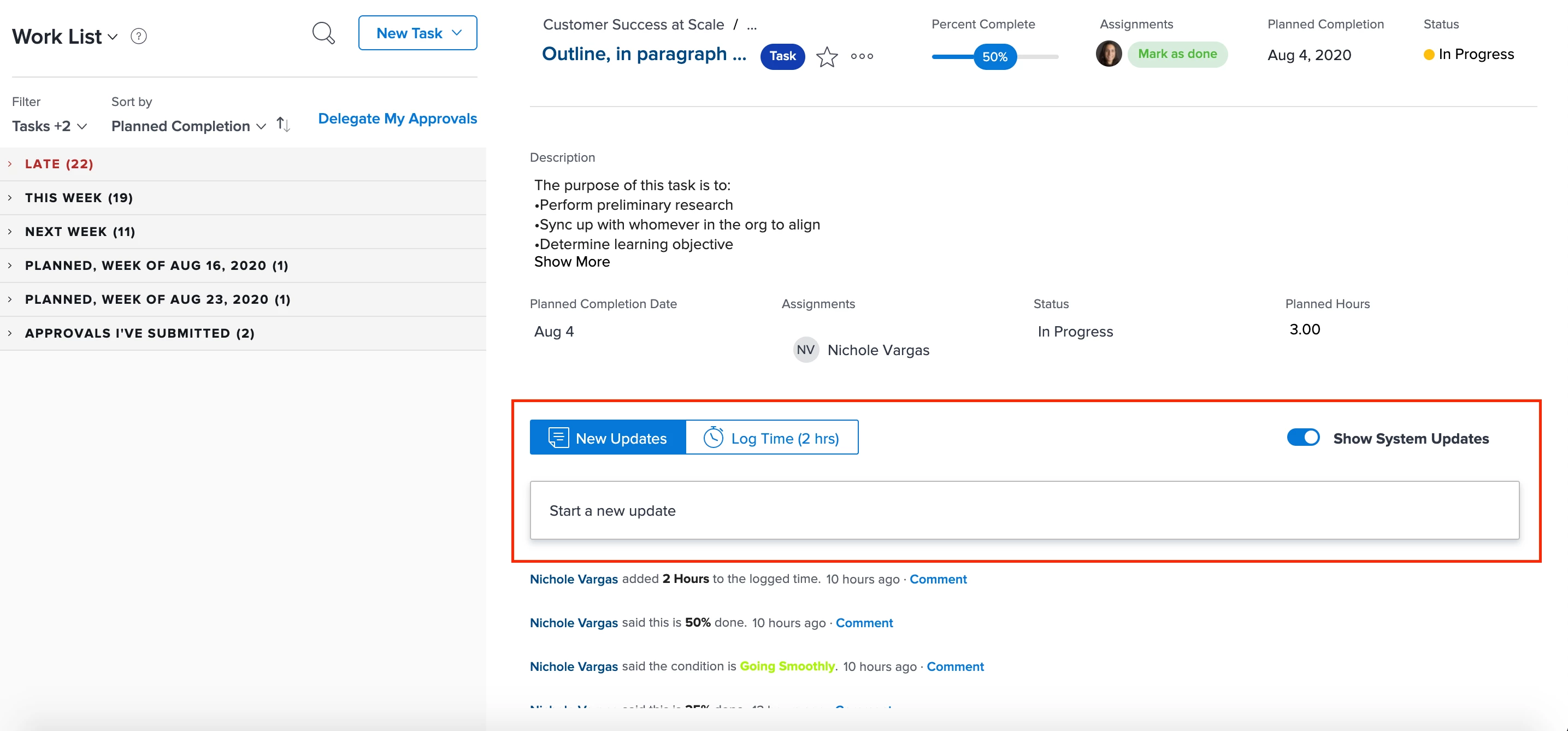Expand APPROVALS I'VE SUBMITTED section
Screen dimensions: 1568x731
tap(139, 333)
